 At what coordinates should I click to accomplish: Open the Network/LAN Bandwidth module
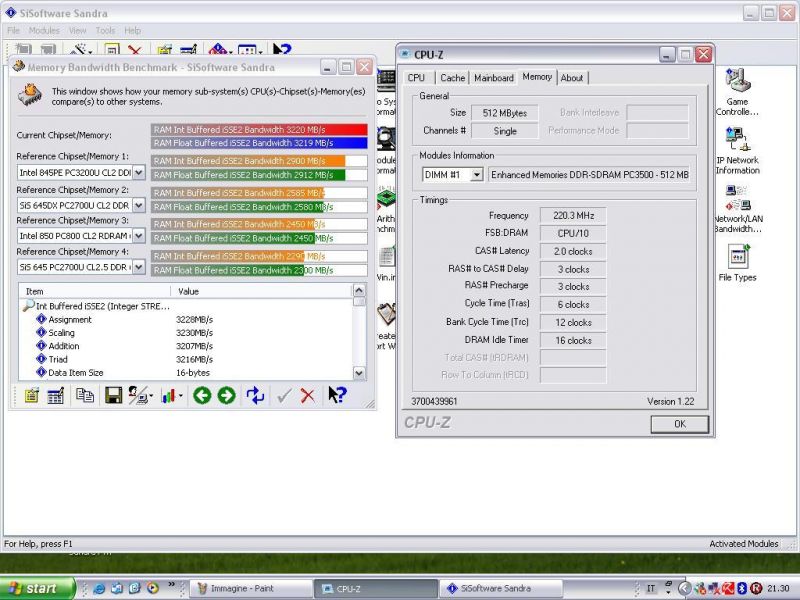[738, 209]
